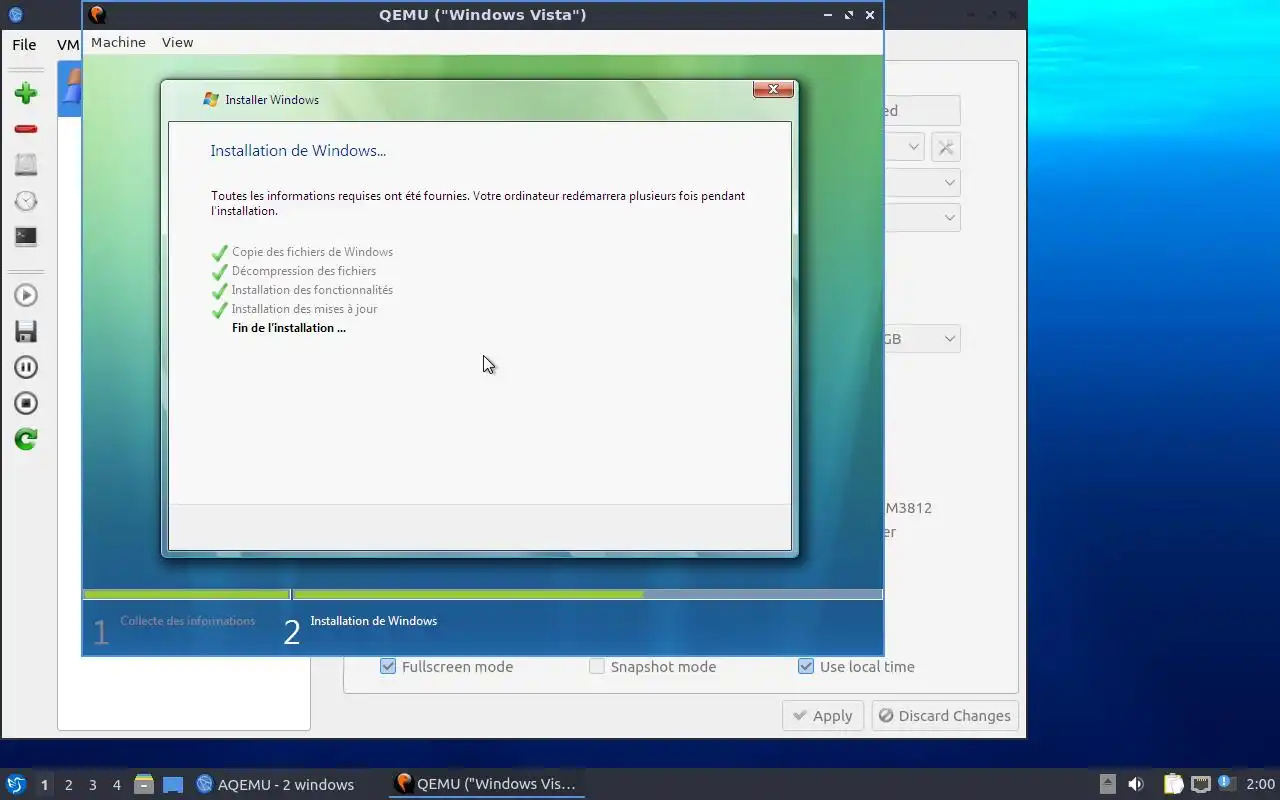The height and width of the screenshot is (800, 1280).
Task: Open the GB size dropdown in AQEMU
Action: [x=922, y=339]
